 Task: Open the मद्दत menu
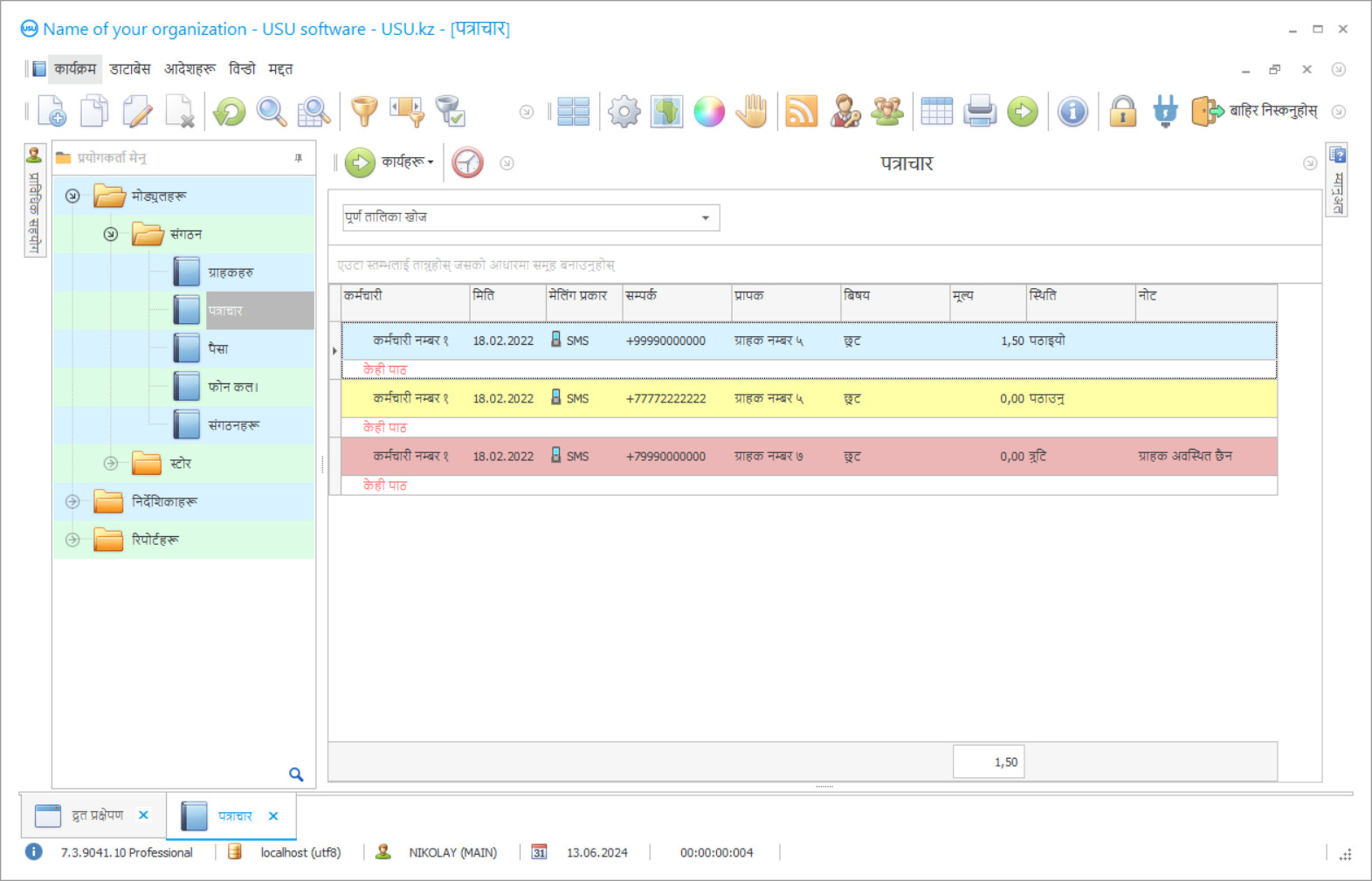(280, 69)
